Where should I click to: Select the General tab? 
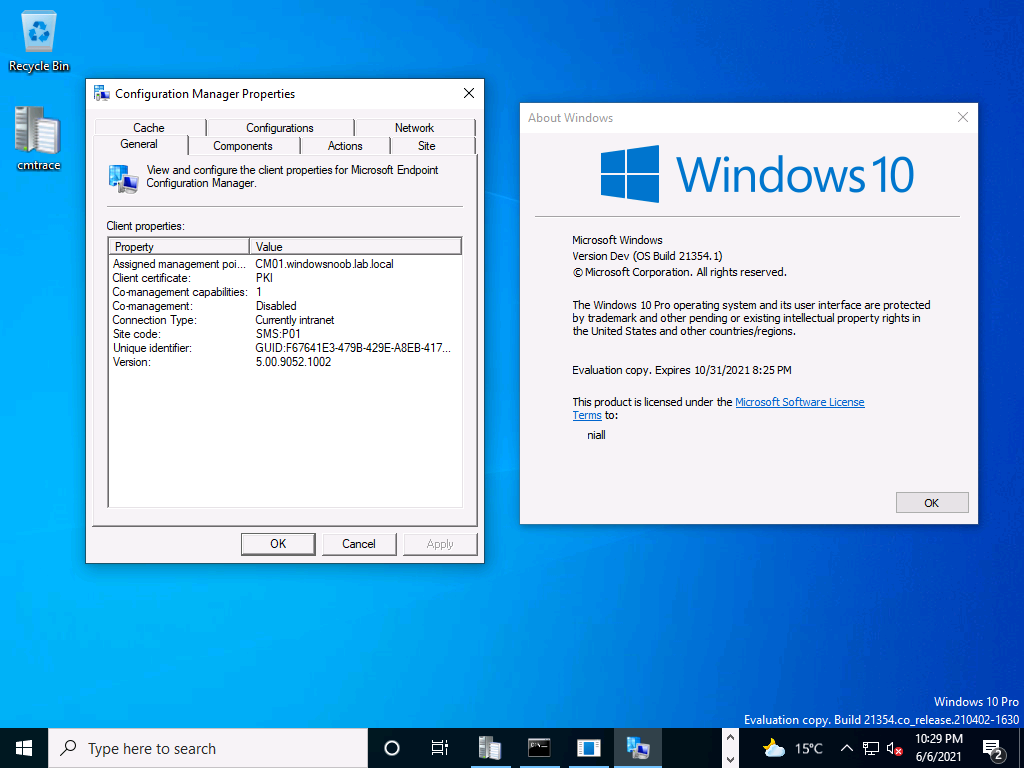tap(139, 144)
